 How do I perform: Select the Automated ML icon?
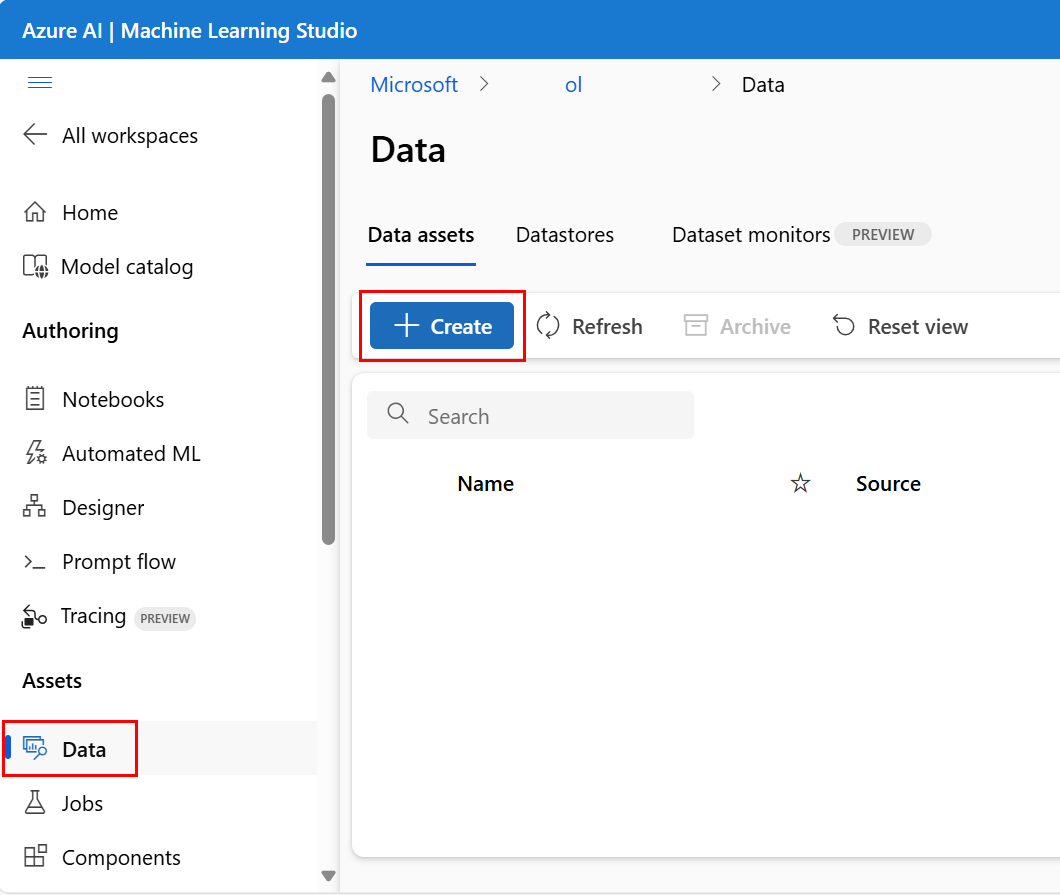pos(34,453)
